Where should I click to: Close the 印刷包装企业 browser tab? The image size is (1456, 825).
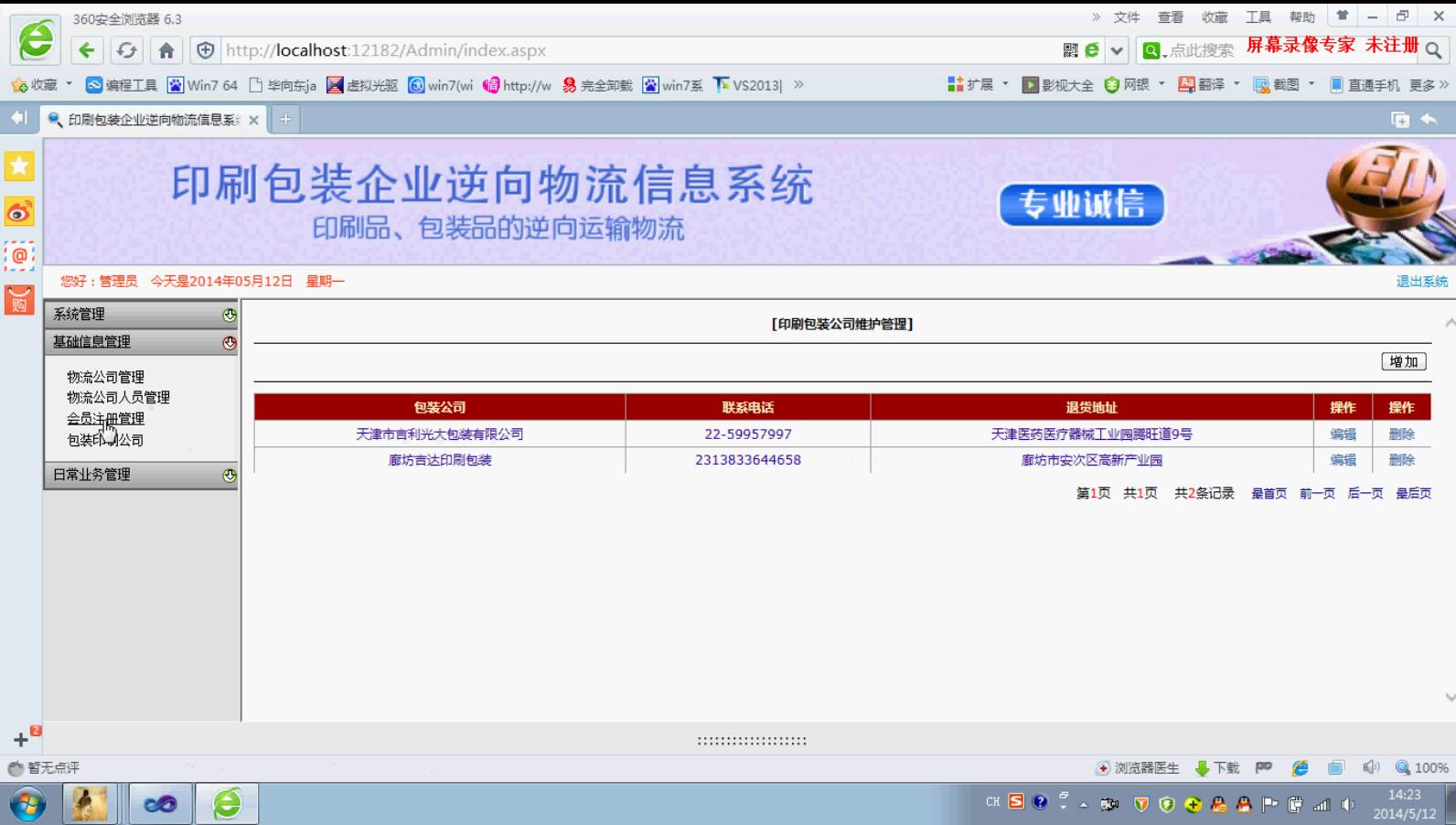click(253, 120)
